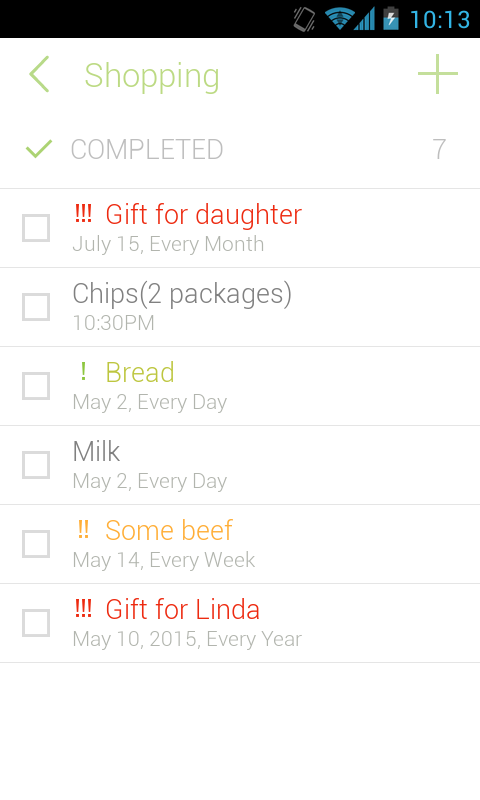The width and height of the screenshot is (480, 800).
Task: Tick the Bread checkbox
Action: pyautogui.click(x=36, y=386)
